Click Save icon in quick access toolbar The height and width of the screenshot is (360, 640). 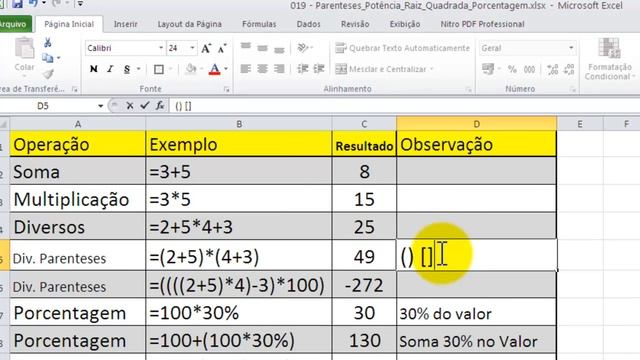[17, 4]
